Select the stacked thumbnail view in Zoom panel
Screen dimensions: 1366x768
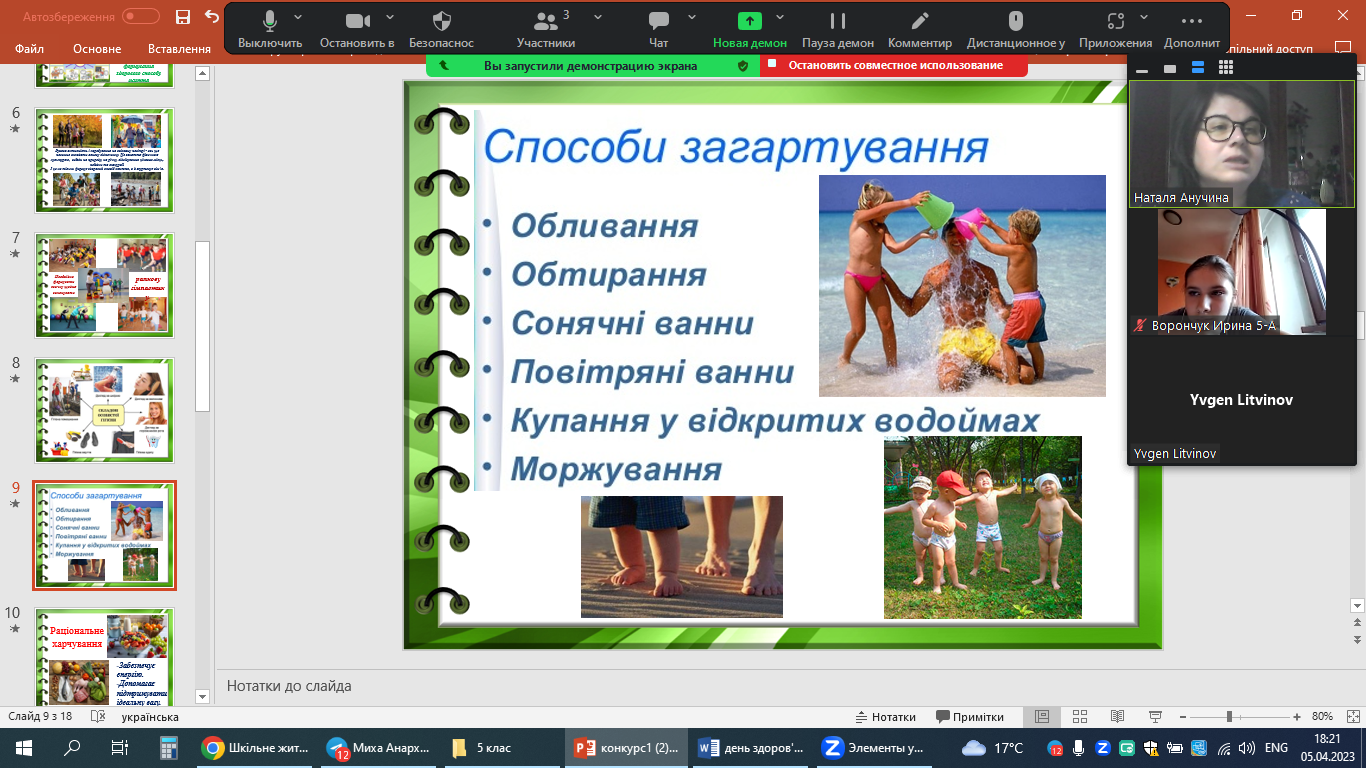point(1198,68)
